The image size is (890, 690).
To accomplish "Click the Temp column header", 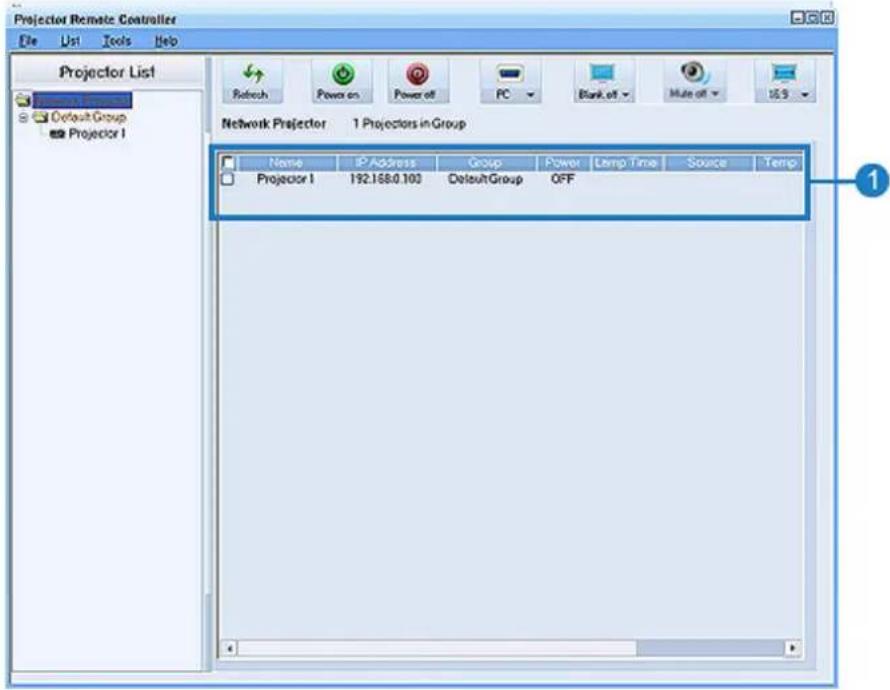I will 778,163.
